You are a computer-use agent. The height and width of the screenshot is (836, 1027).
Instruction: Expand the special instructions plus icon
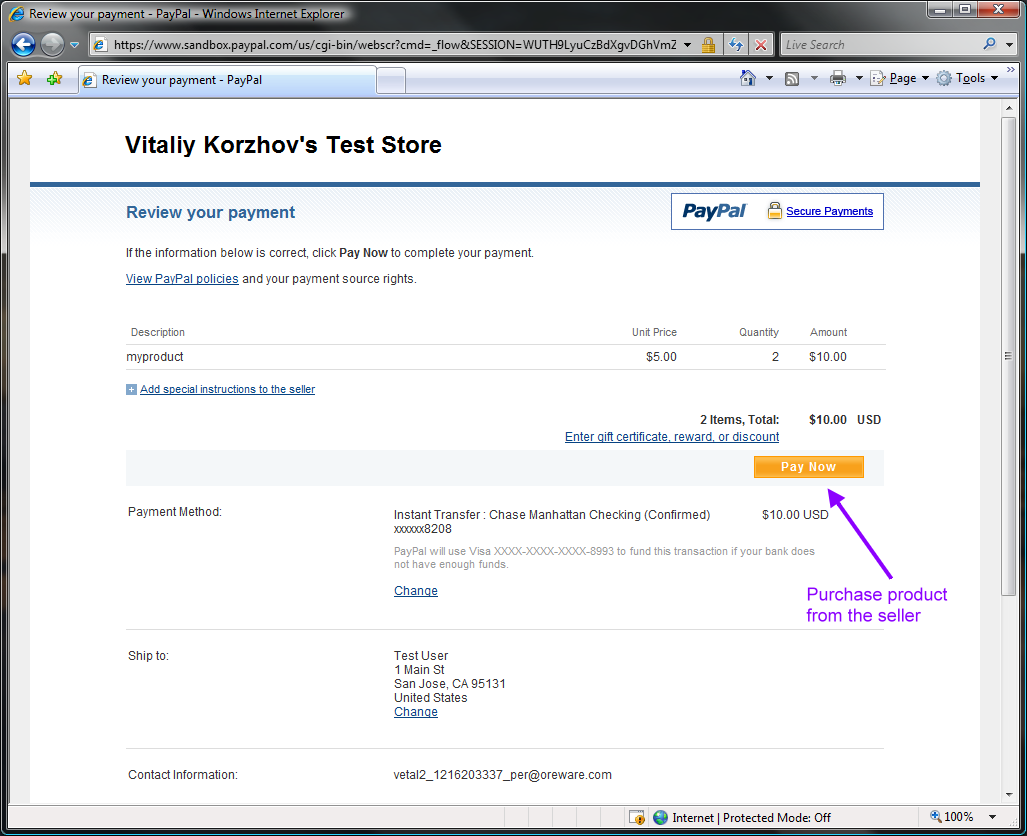point(131,389)
